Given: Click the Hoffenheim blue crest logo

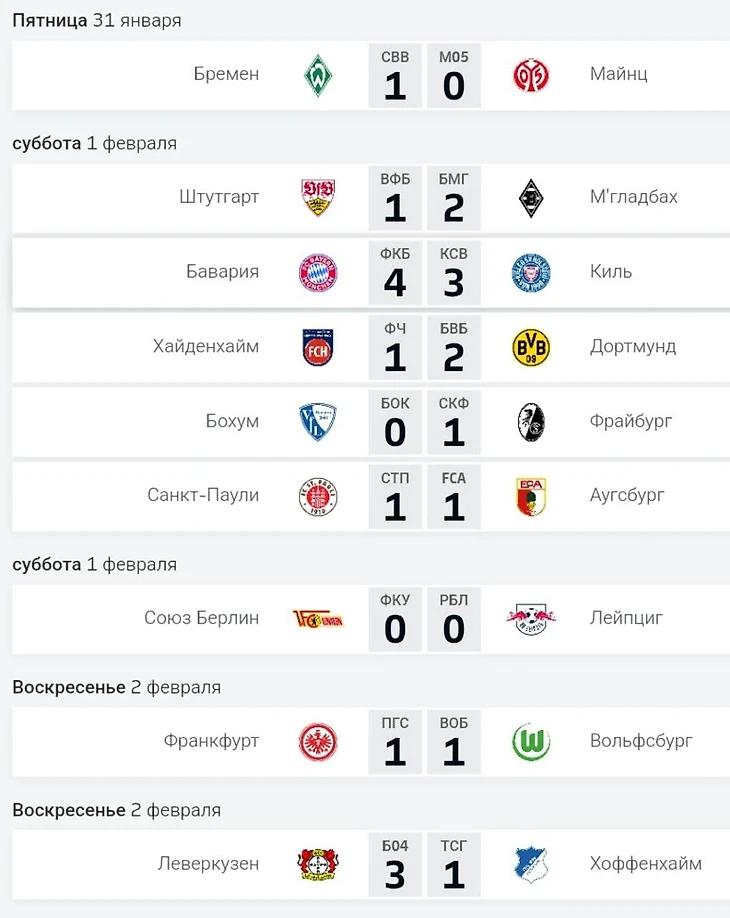Looking at the screenshot, I should 531,864.
